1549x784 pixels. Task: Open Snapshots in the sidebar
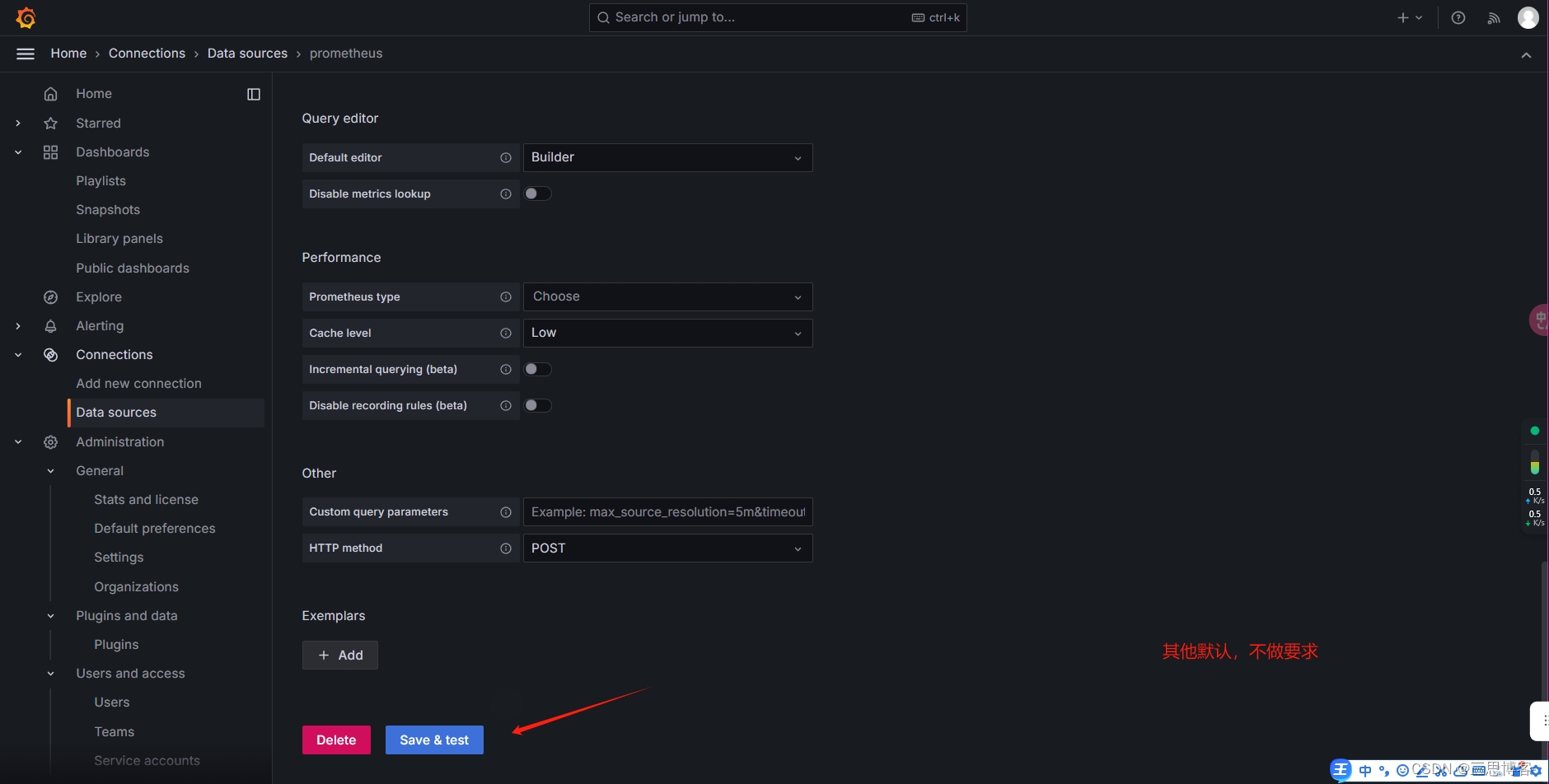click(x=108, y=210)
